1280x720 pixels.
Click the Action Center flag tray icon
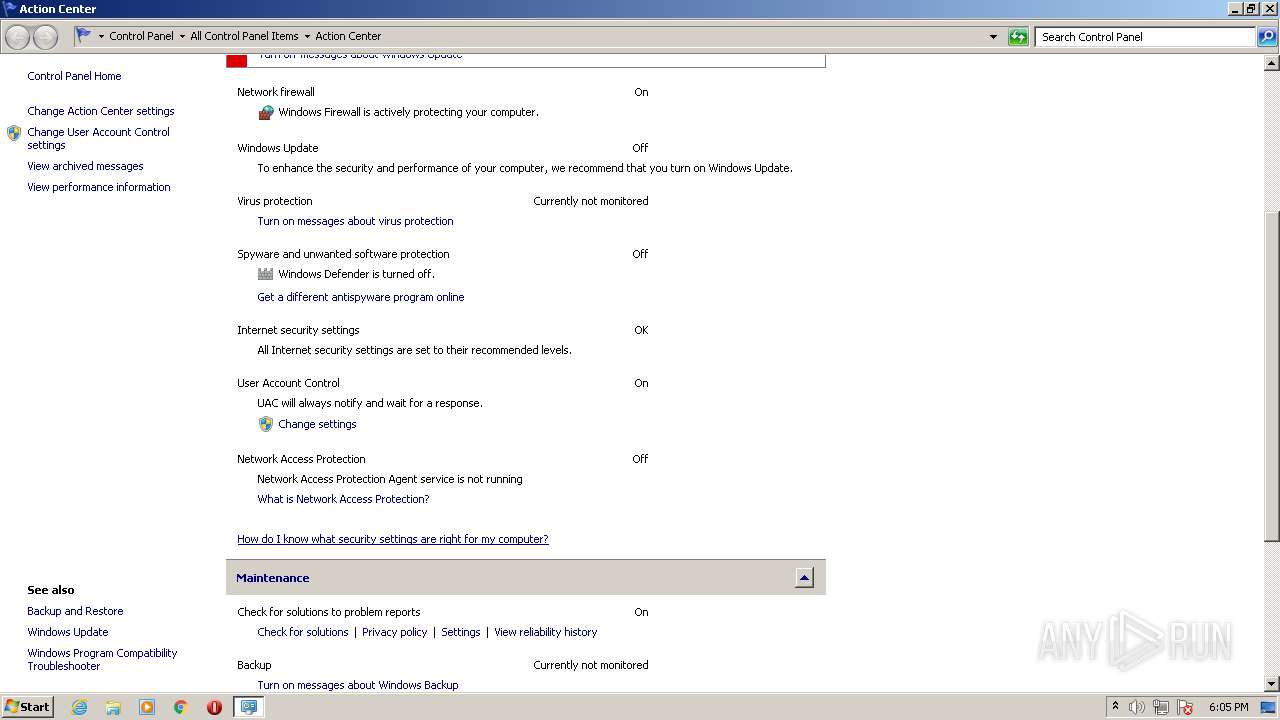1185,707
